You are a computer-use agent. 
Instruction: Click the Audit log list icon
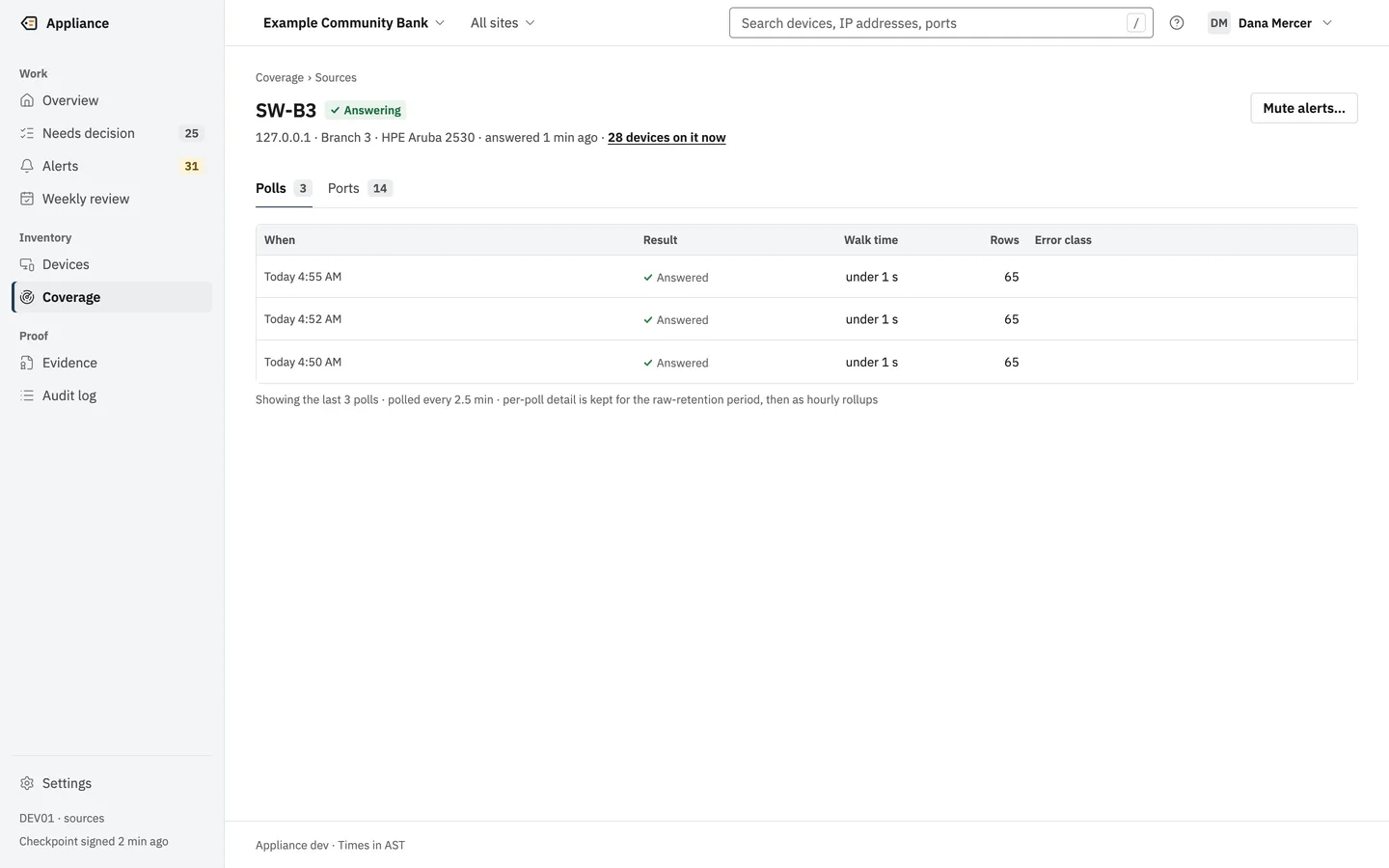click(x=27, y=395)
